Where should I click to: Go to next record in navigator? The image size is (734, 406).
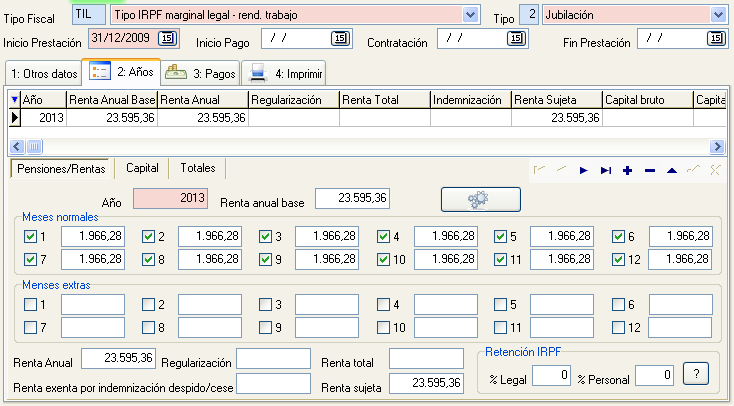click(x=583, y=170)
